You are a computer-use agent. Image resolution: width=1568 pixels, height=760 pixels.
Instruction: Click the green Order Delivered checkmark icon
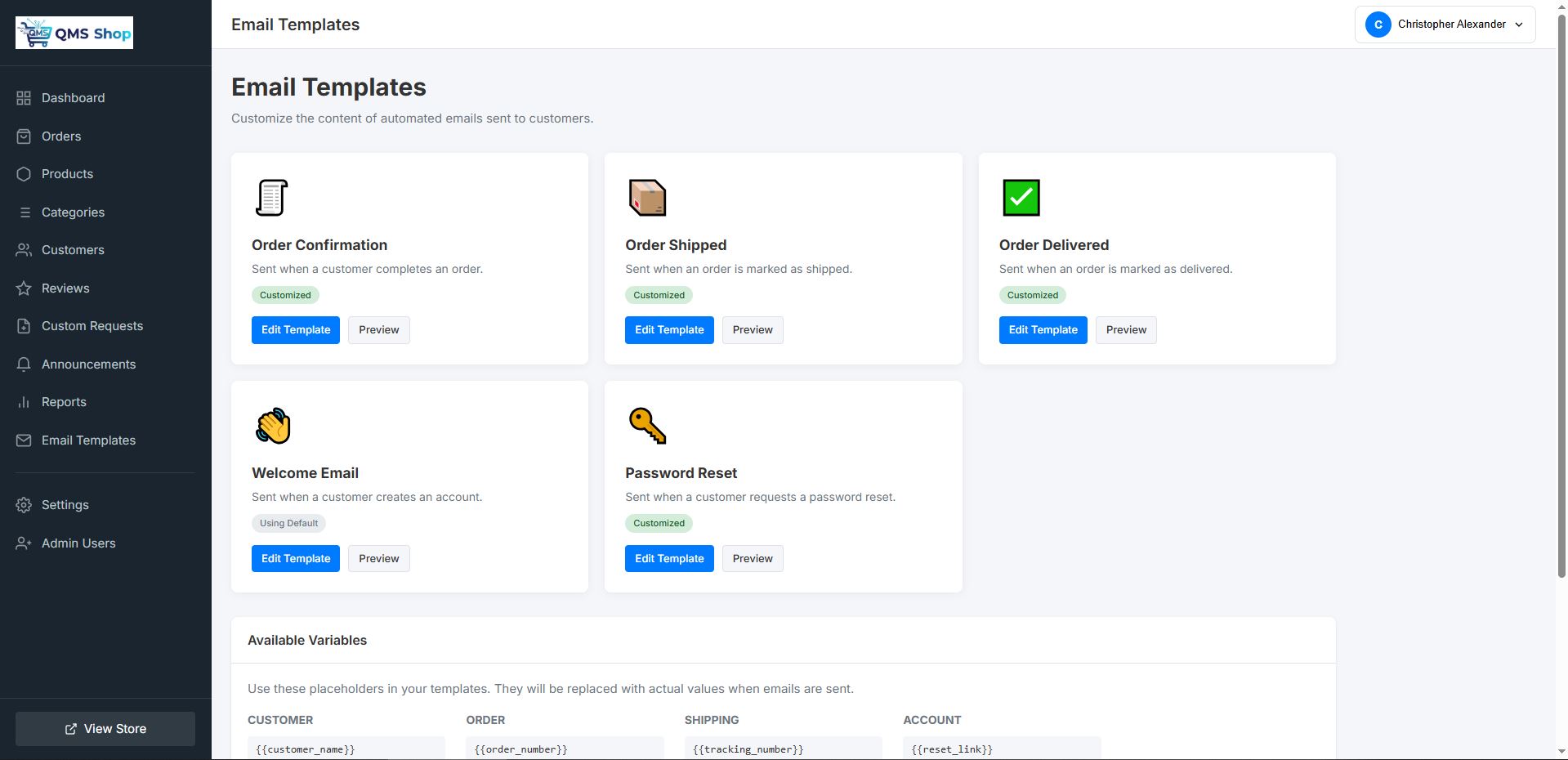point(1021,198)
